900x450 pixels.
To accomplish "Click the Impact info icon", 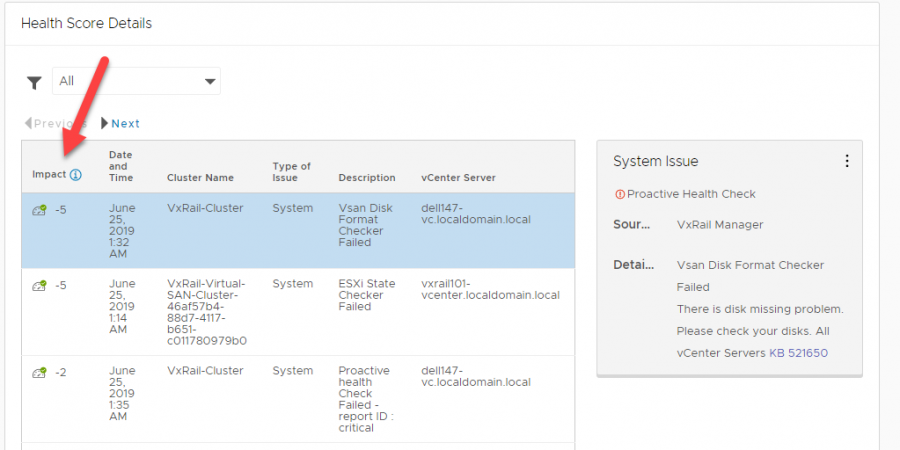I will pos(76,174).
